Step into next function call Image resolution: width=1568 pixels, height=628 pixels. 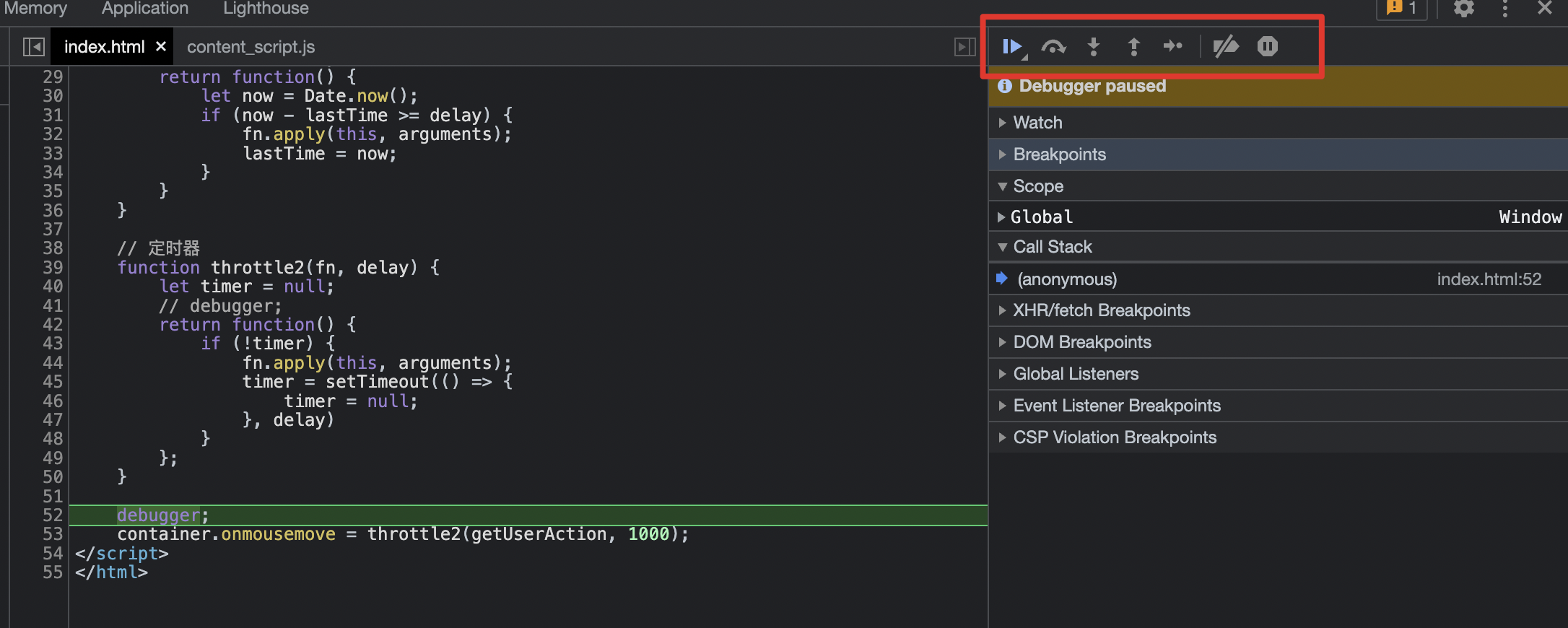(x=1094, y=47)
